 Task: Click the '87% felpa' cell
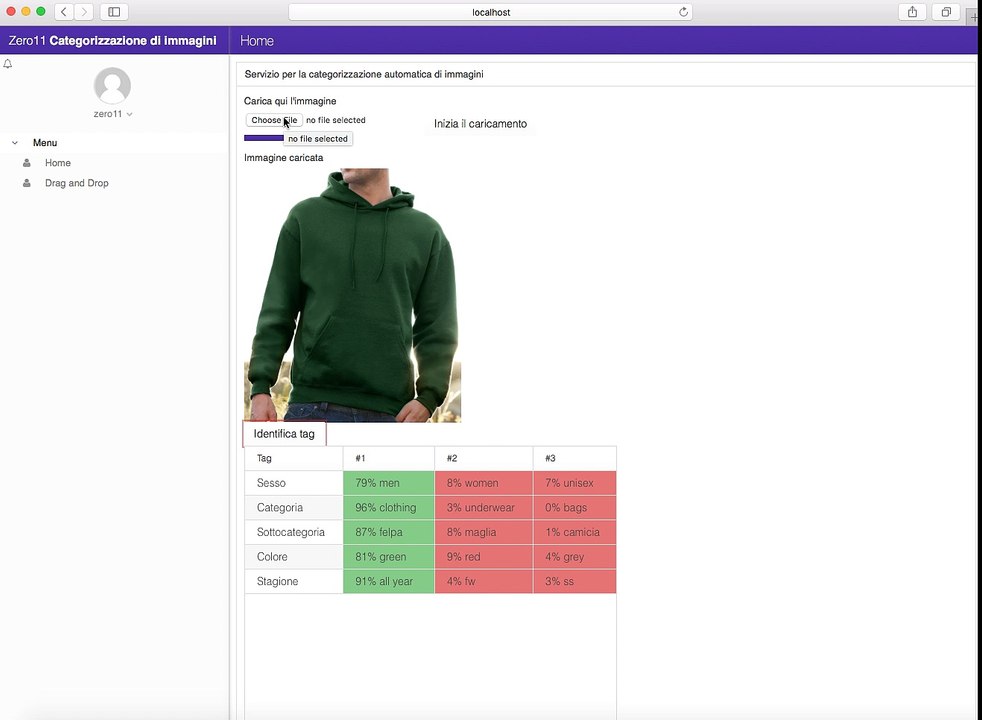tap(389, 532)
